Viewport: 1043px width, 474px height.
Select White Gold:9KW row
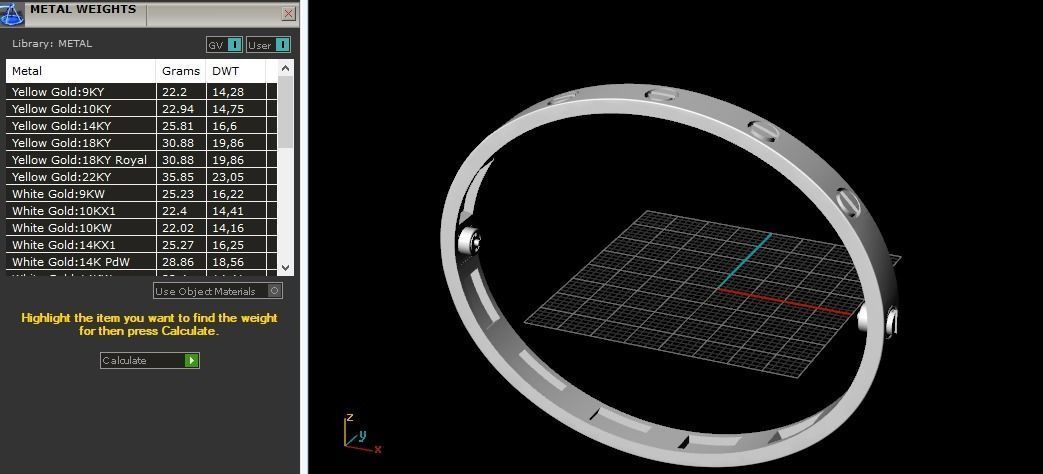142,194
